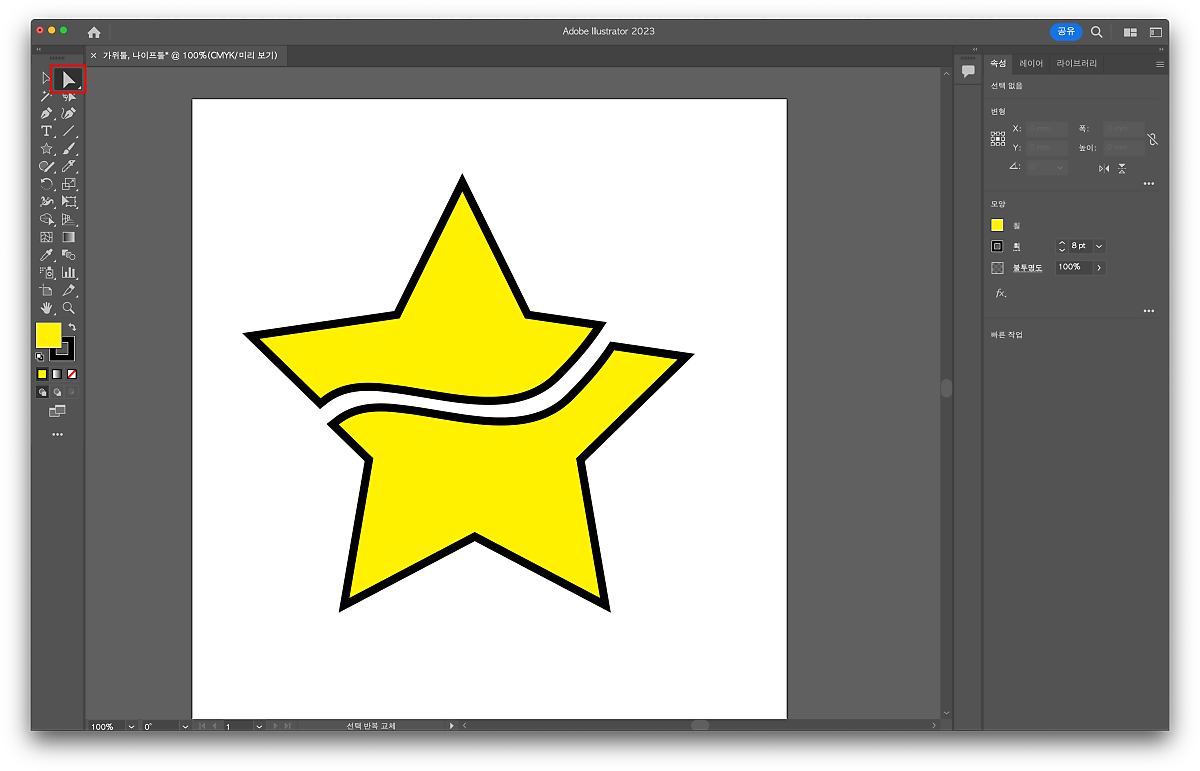
Task: Click the blue 공유 share button
Action: pyautogui.click(x=1066, y=32)
